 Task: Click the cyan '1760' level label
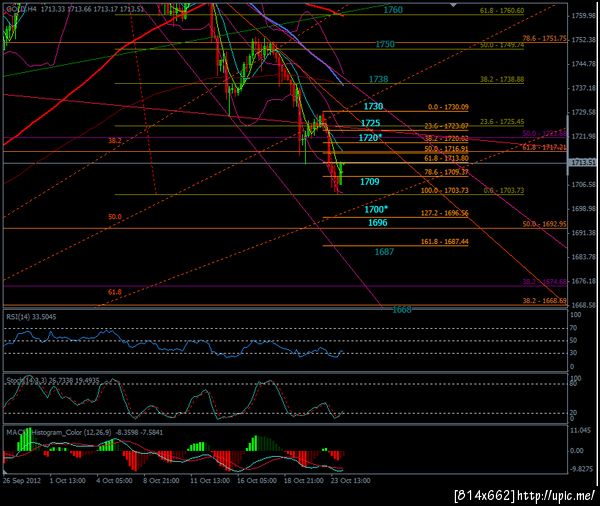click(393, 10)
